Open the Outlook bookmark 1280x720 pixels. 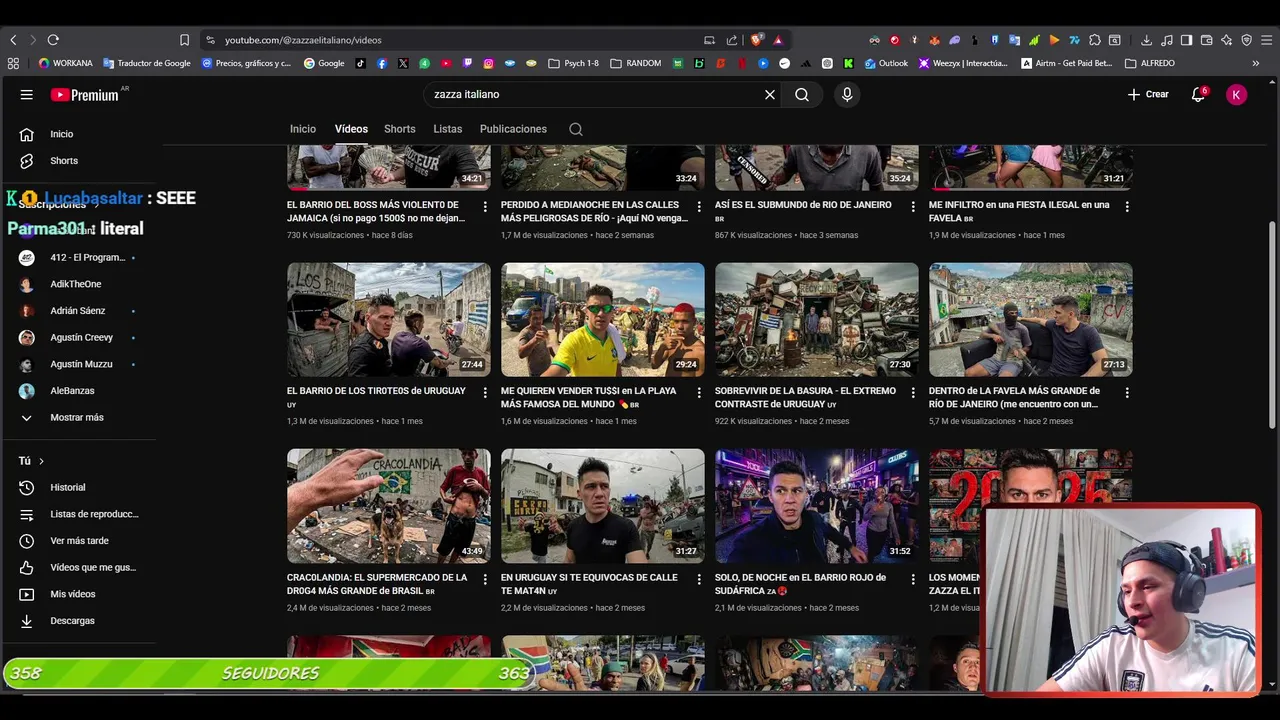click(886, 63)
